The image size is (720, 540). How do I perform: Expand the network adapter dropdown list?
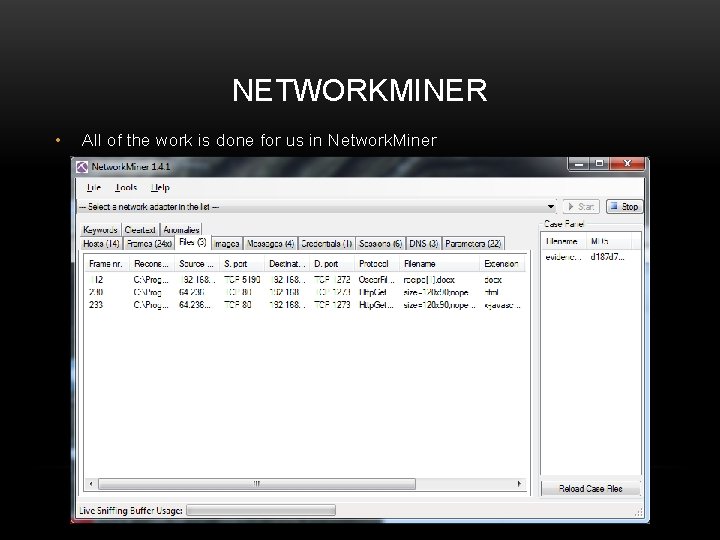tap(551, 207)
